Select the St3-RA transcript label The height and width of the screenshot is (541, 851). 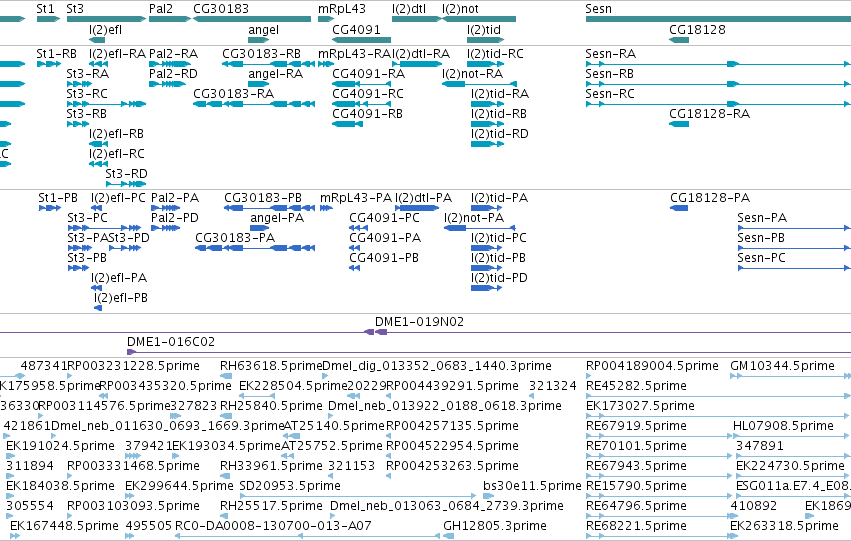[87, 73]
